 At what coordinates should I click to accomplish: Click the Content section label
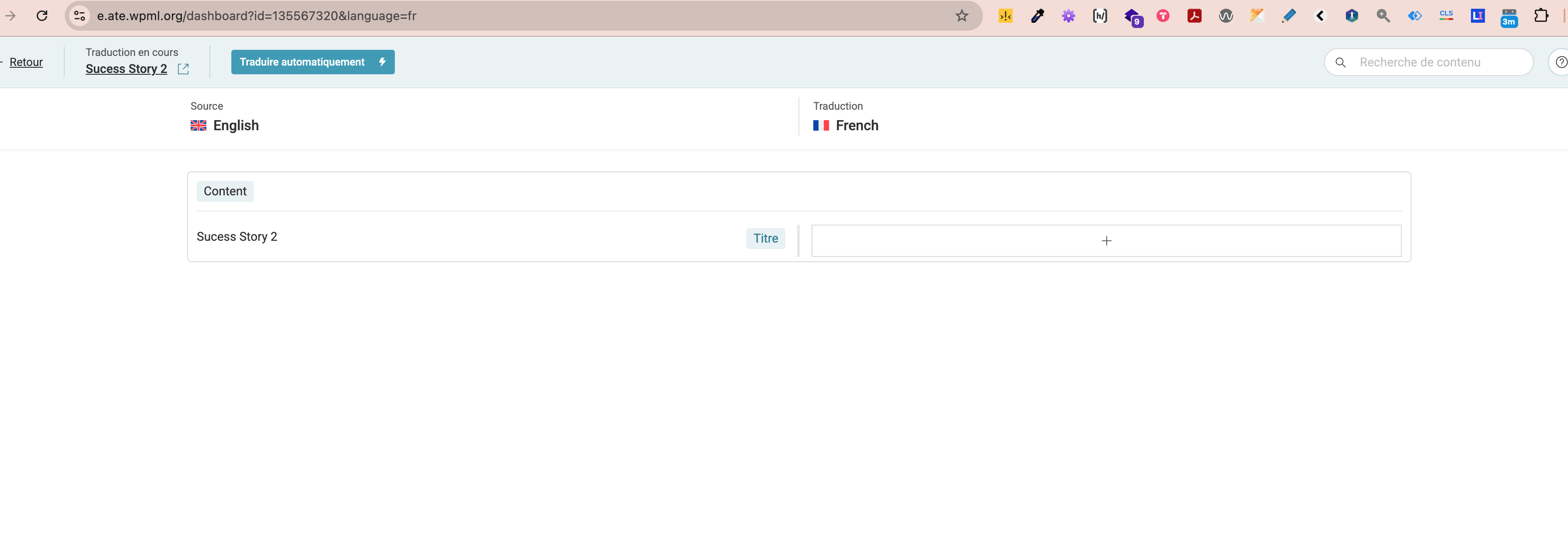(225, 191)
